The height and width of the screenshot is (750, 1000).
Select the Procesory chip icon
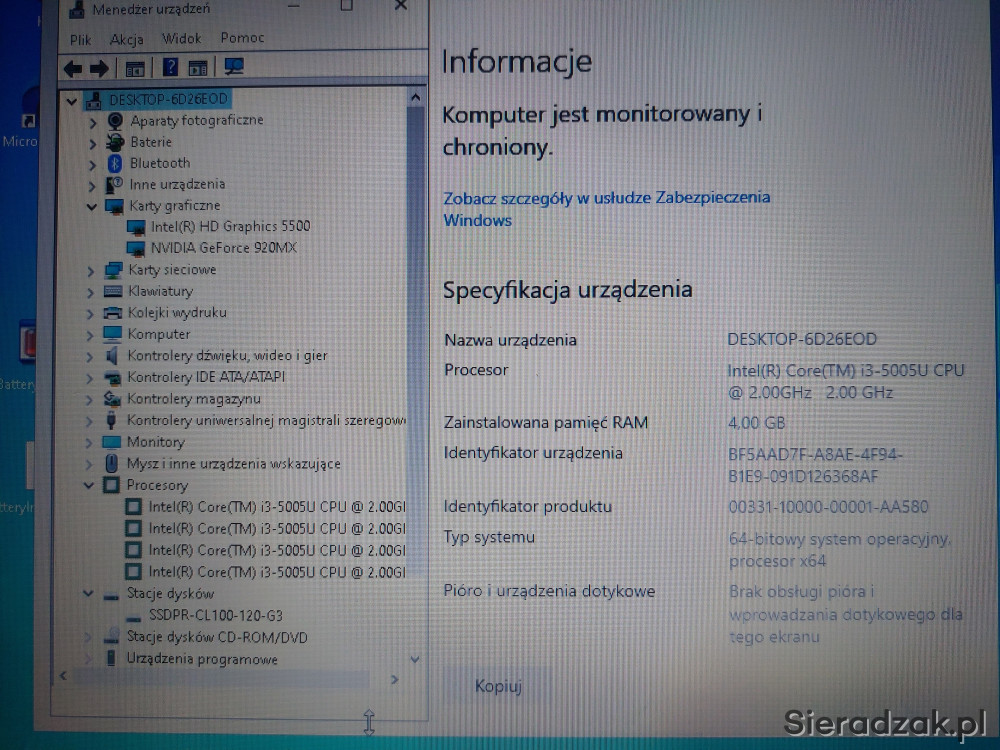tap(110, 485)
